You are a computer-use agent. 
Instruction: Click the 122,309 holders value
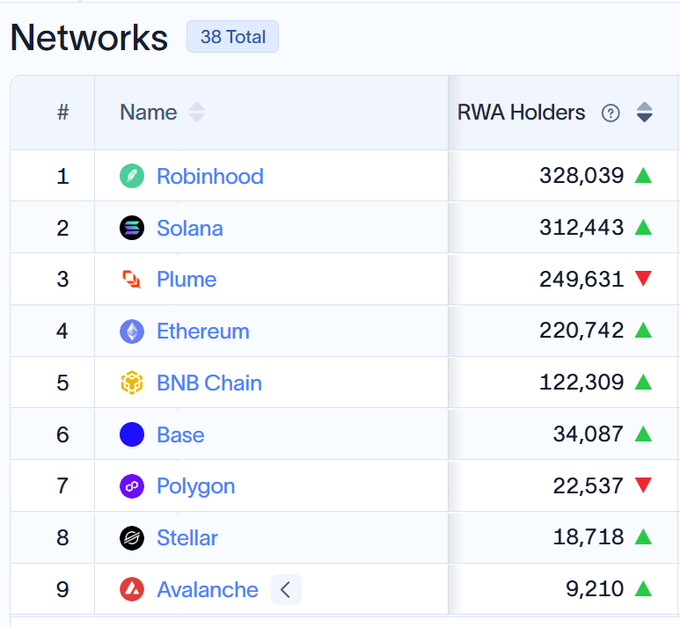(582, 382)
